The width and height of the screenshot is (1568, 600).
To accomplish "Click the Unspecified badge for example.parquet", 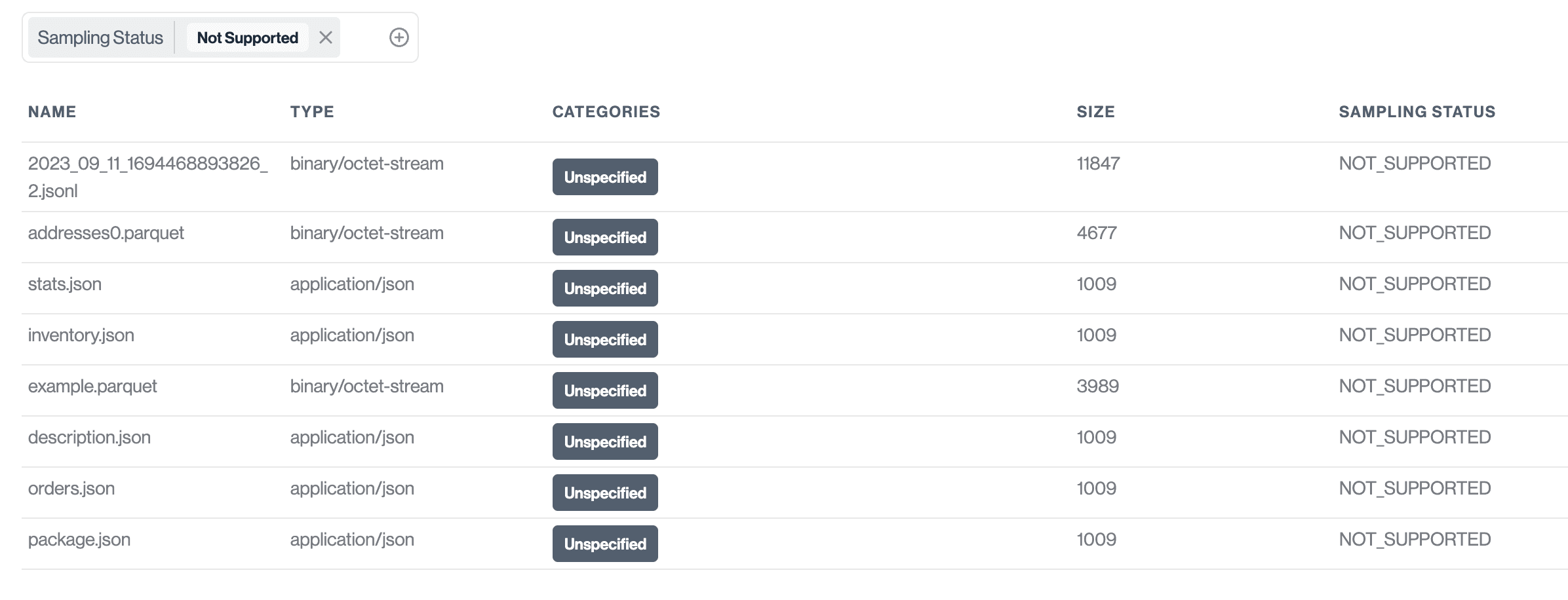I will click(604, 390).
